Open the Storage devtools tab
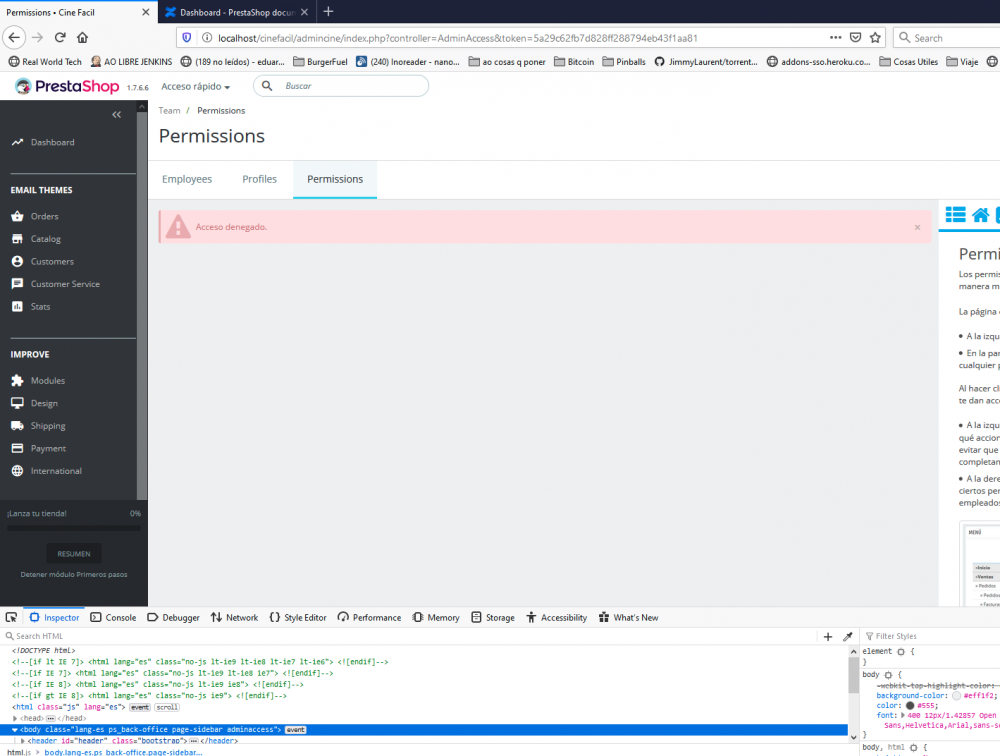This screenshot has width=1000, height=756. [x=493, y=618]
